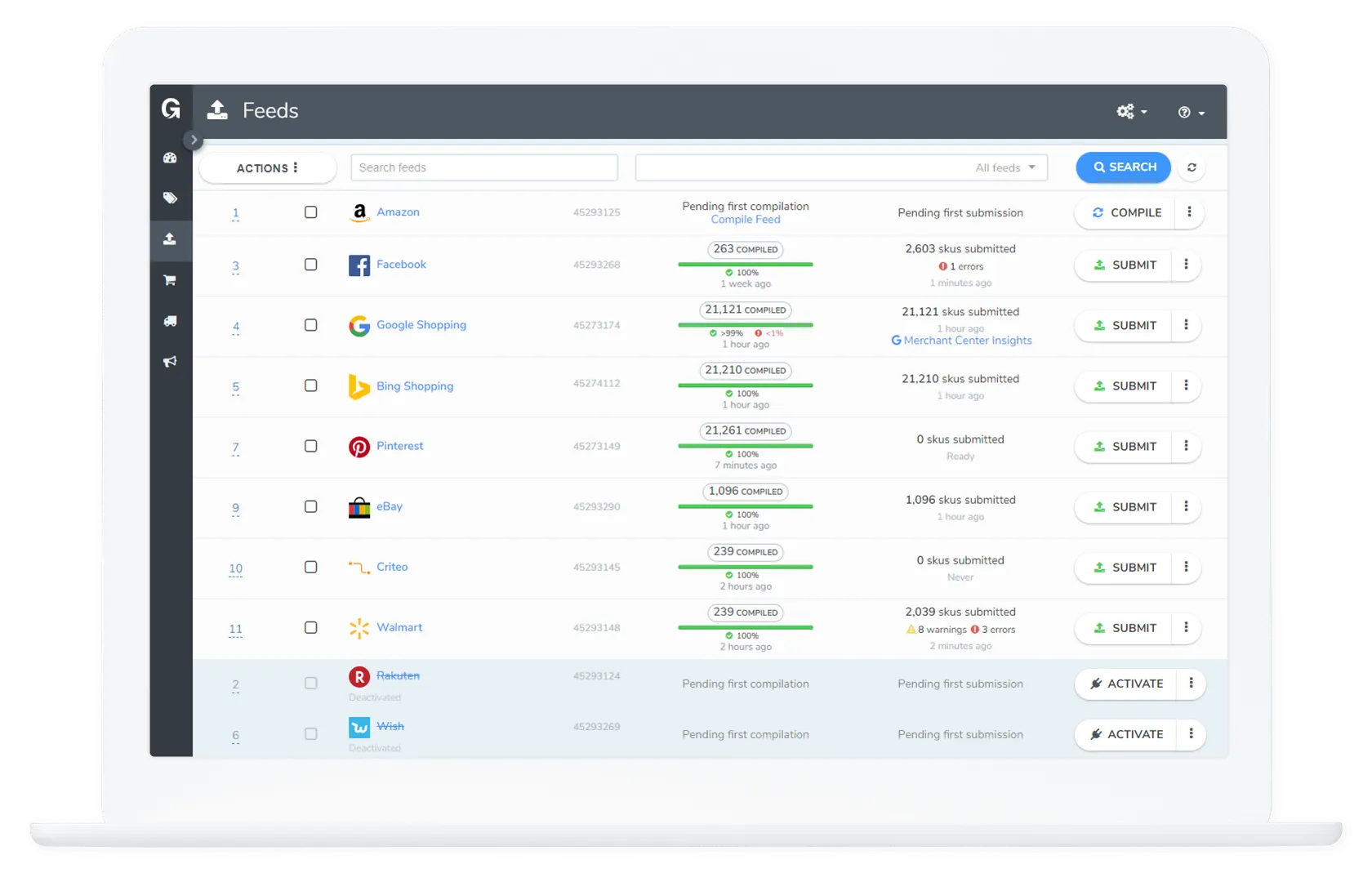
Task: Click the Criteo logo icon
Action: coord(359,567)
